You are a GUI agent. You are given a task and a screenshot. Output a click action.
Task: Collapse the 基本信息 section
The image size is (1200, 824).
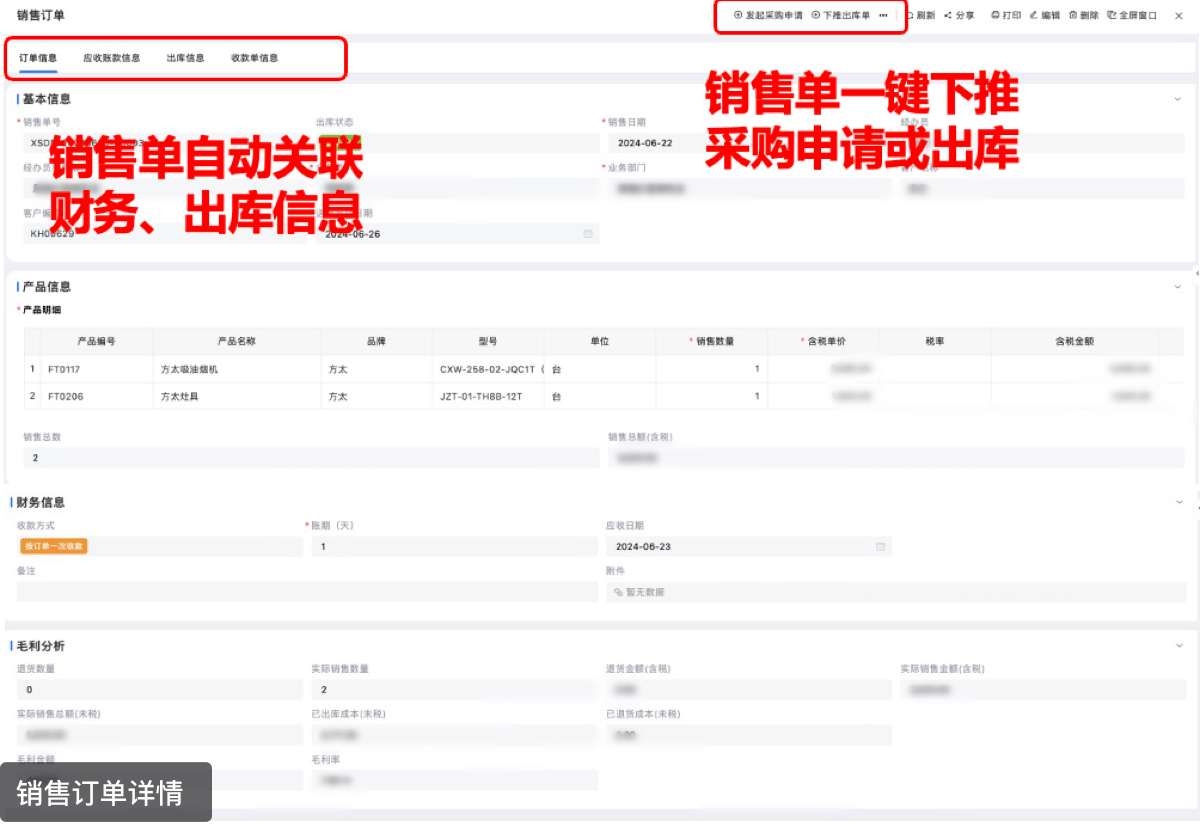1178,99
